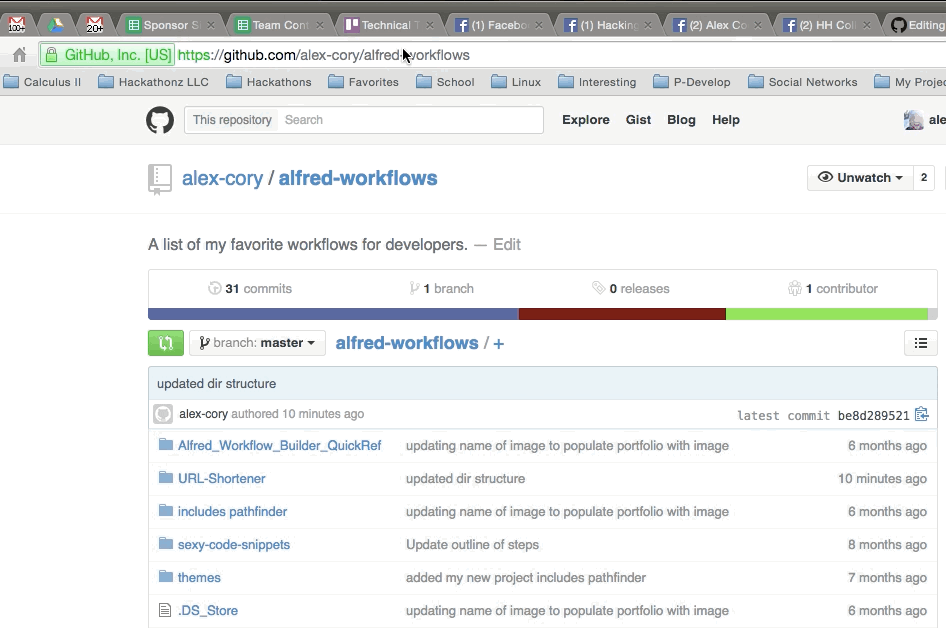Viewport: 946px width, 628px height.
Task: Open the P-Develop bookmarks folder
Action: (x=692, y=82)
